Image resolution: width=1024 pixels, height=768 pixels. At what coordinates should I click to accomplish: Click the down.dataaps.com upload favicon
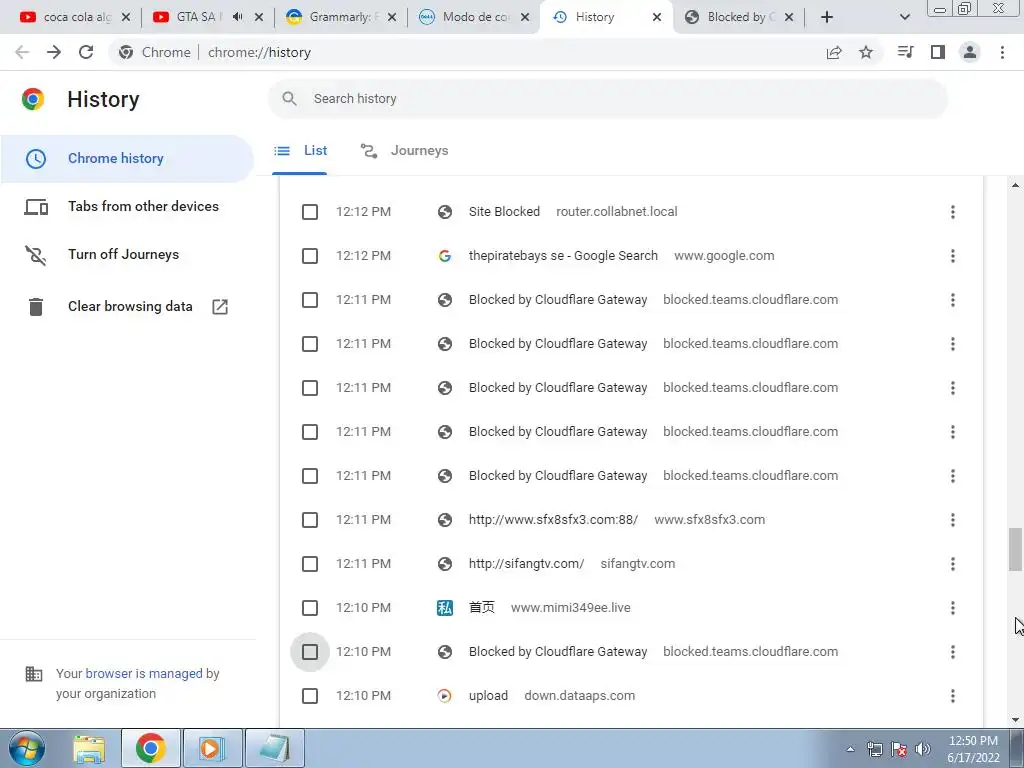445,696
